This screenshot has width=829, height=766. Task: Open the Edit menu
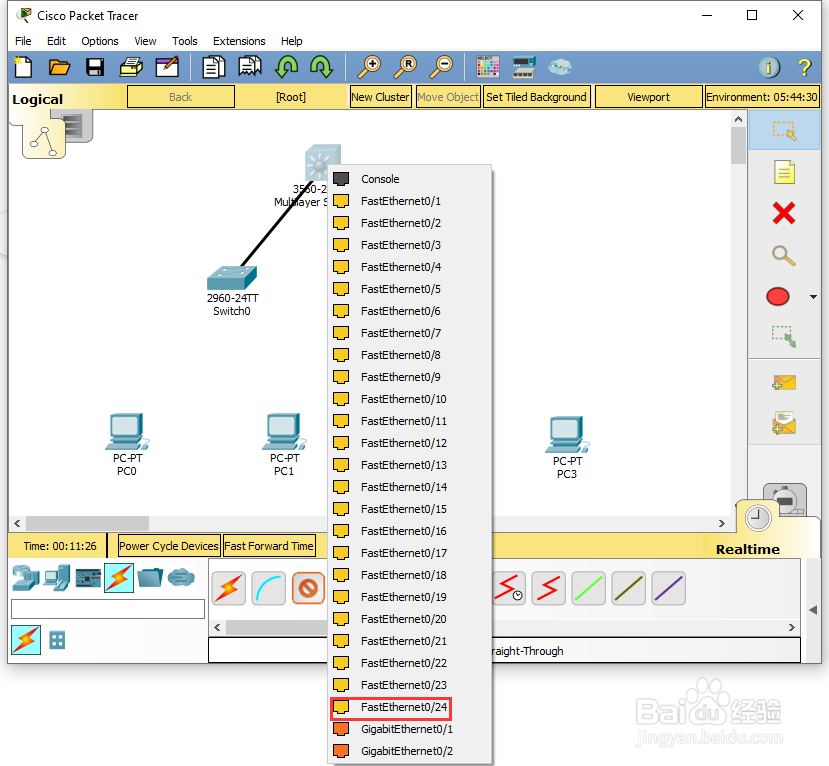point(56,41)
